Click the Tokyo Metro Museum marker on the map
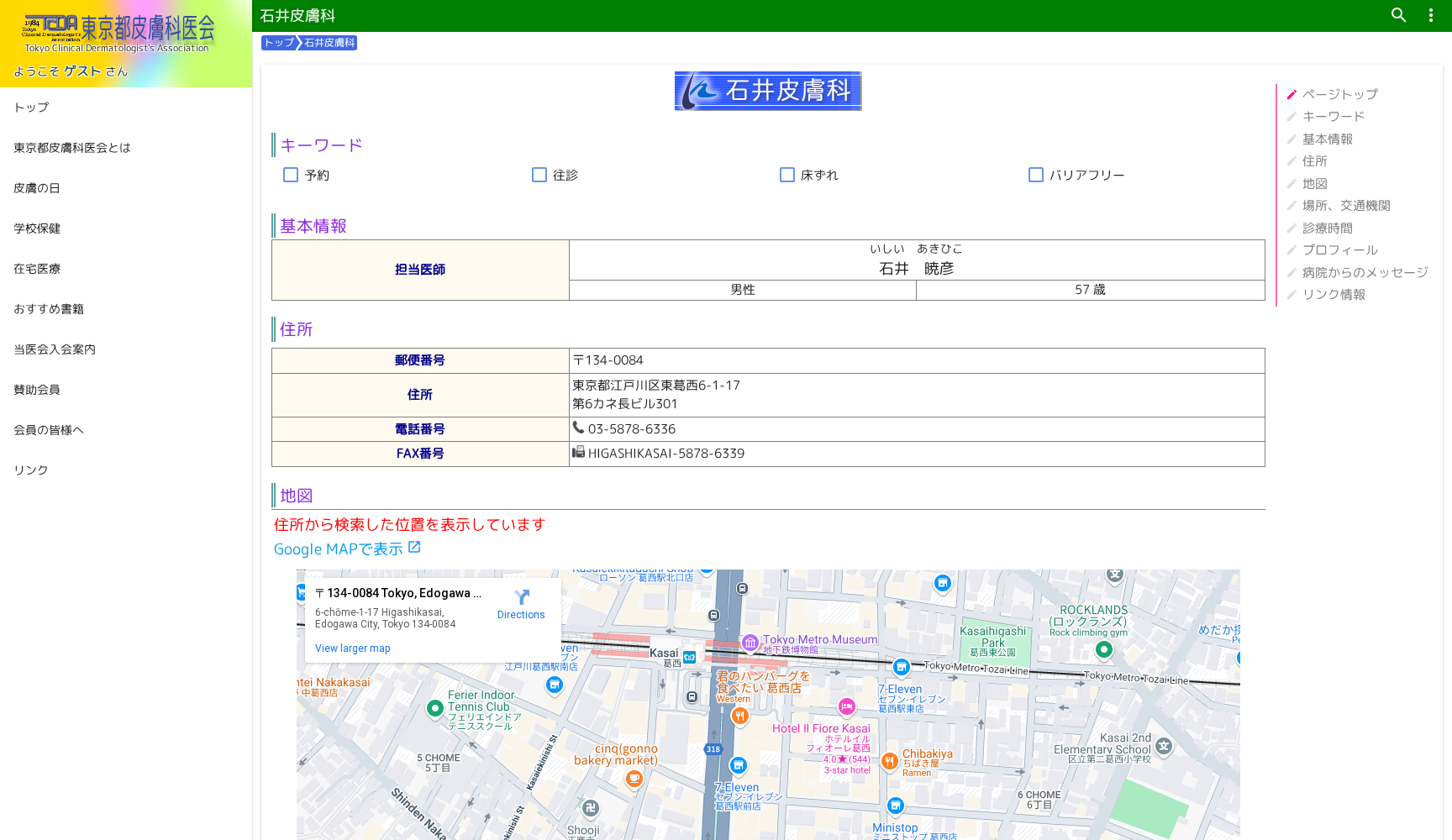1452x840 pixels. (x=749, y=640)
